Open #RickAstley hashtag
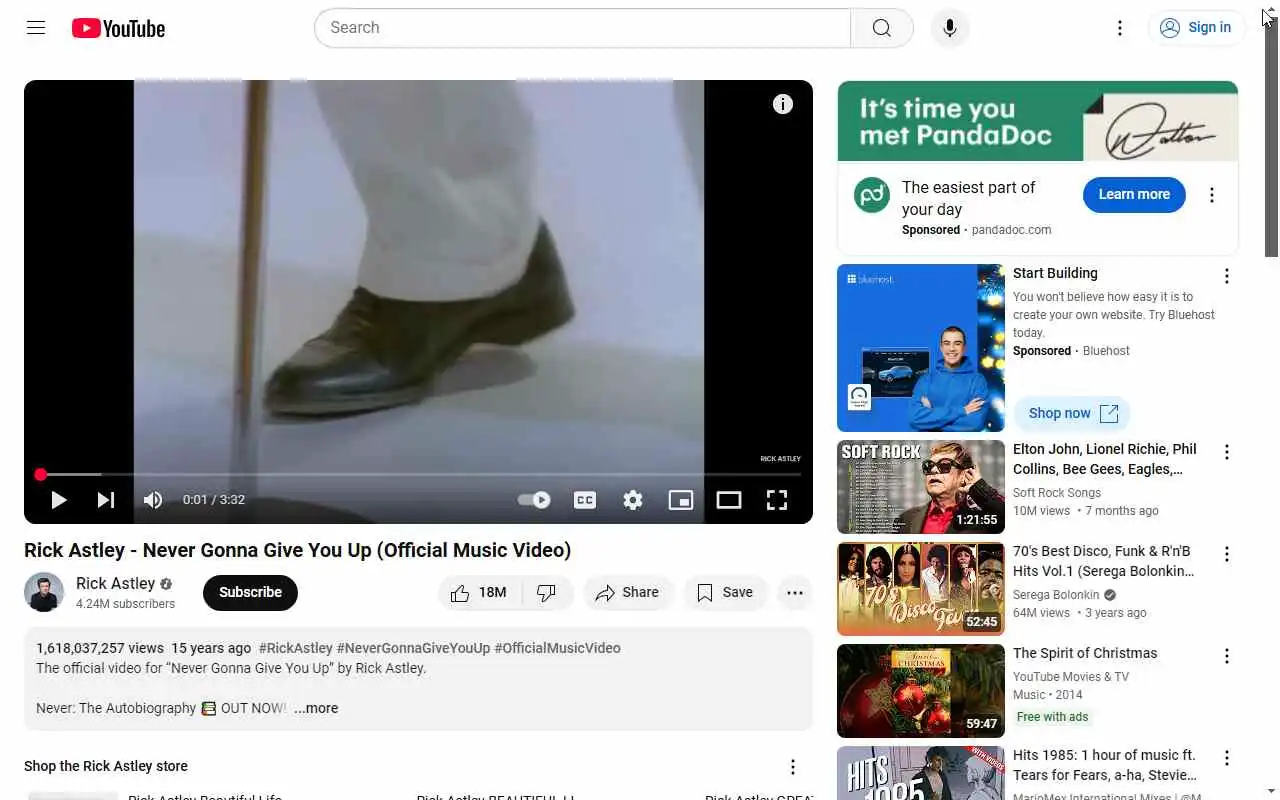Screen dimensions: 1280x800 (x=296, y=648)
